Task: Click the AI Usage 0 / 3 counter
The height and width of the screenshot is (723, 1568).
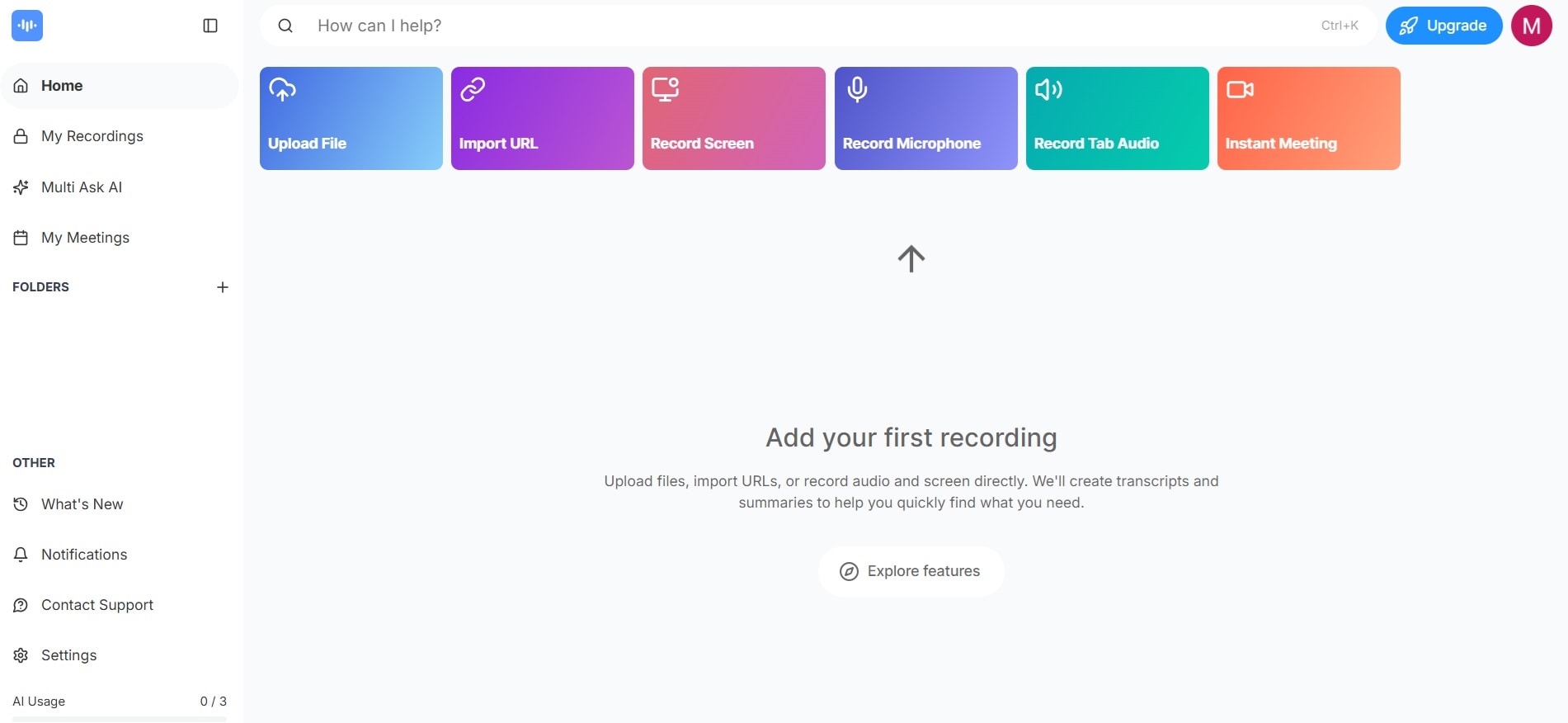Action: tap(214, 702)
